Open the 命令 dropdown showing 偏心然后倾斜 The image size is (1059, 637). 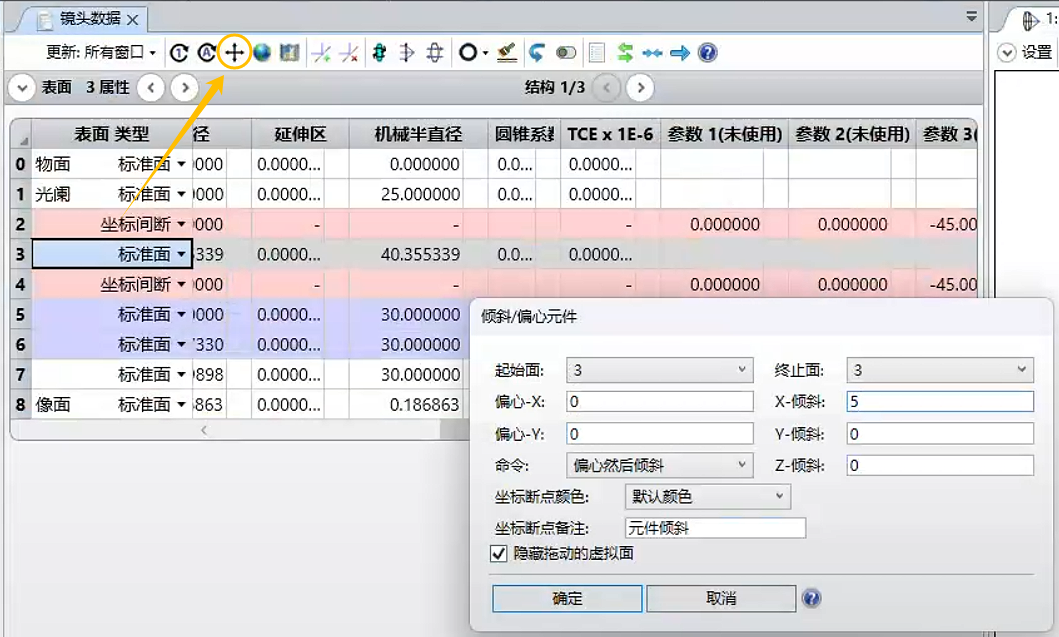[660, 464]
